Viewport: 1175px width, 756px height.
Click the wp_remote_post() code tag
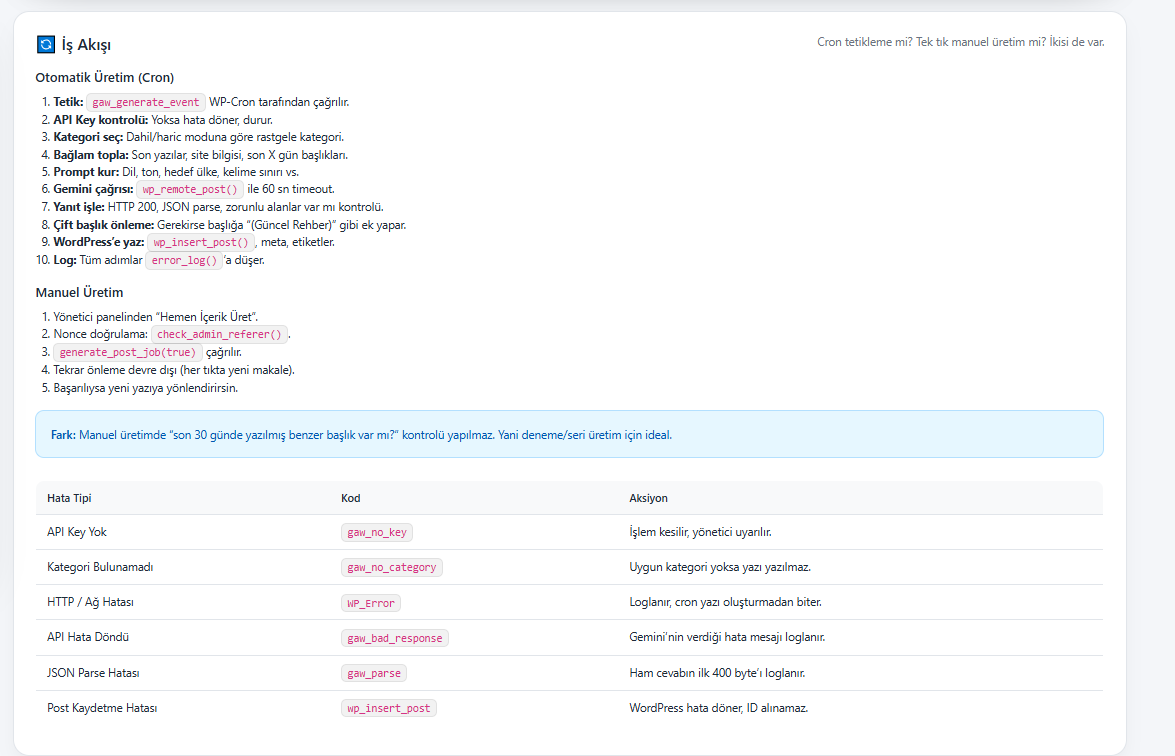190,190
